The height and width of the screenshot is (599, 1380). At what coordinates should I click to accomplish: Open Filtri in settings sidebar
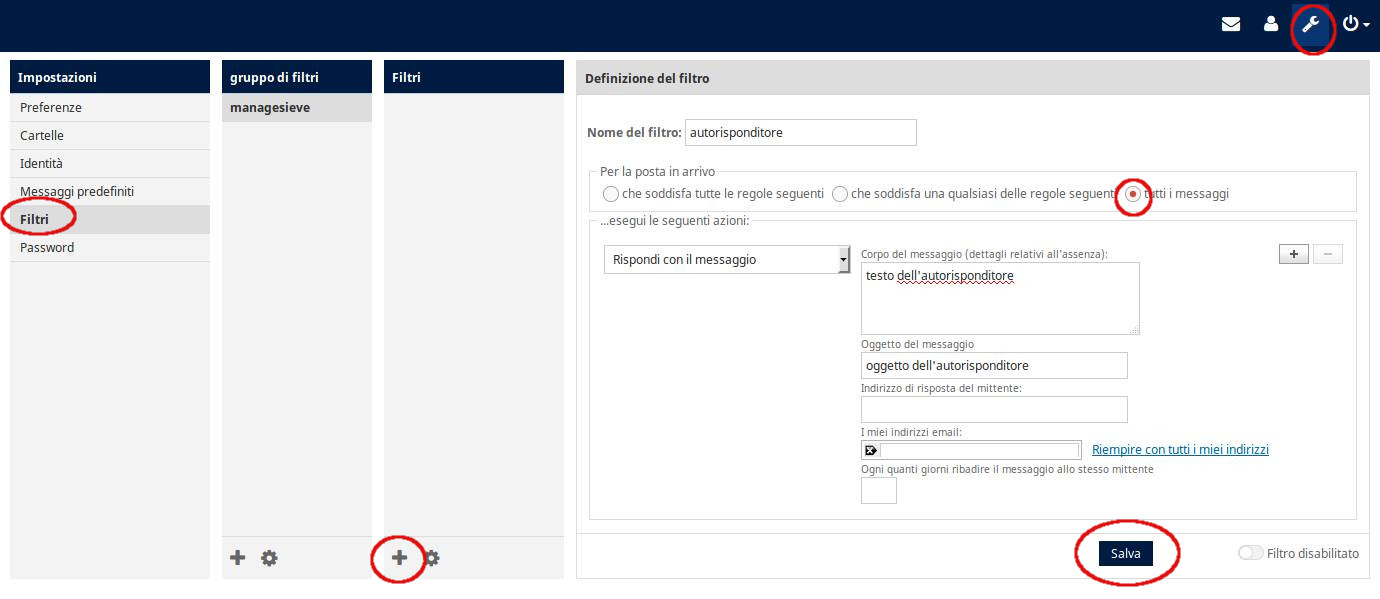click(x=35, y=219)
